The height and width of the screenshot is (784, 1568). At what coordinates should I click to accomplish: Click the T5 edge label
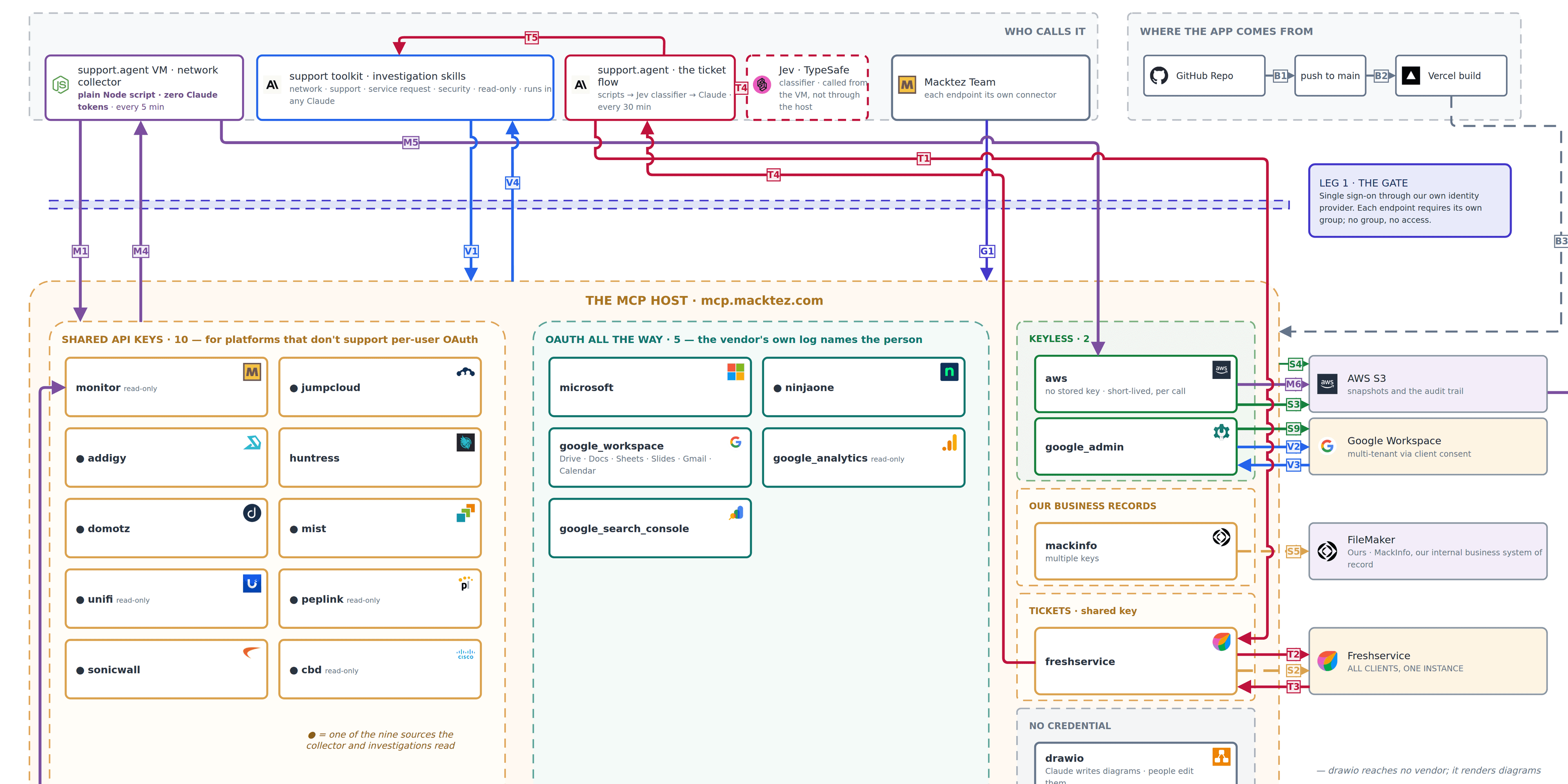[531, 38]
